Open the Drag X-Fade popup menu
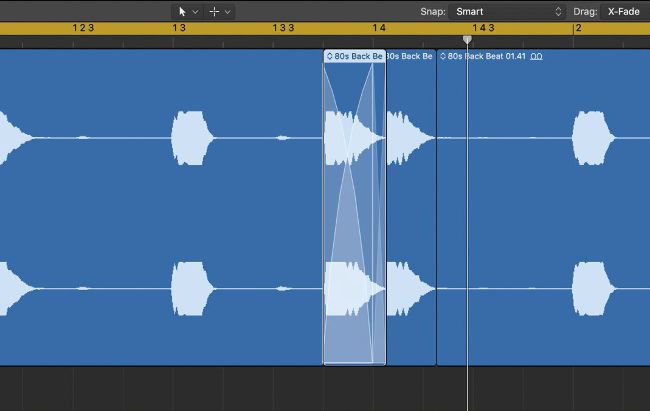This screenshot has height=411, width=650. tap(625, 12)
